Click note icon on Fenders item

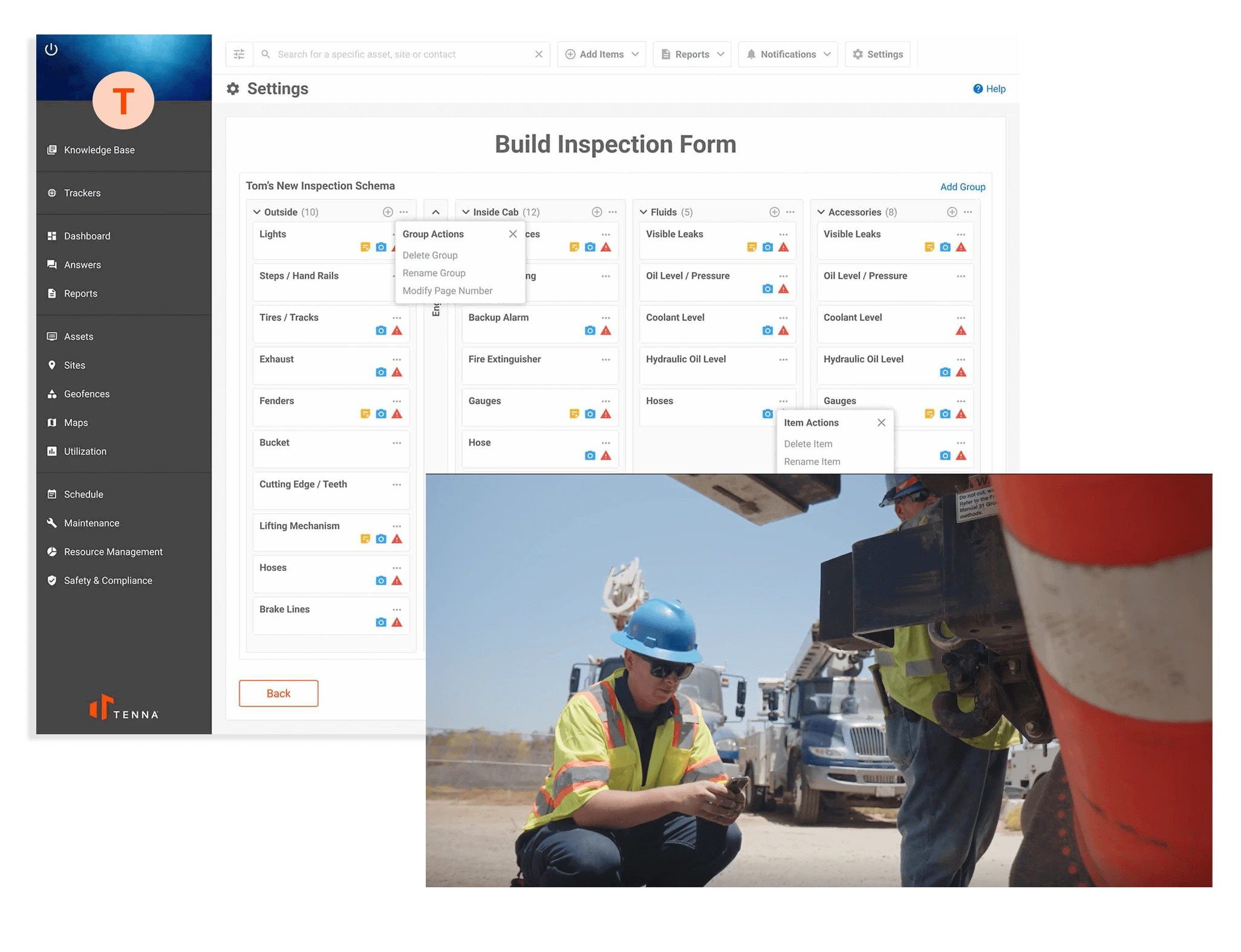click(x=365, y=414)
